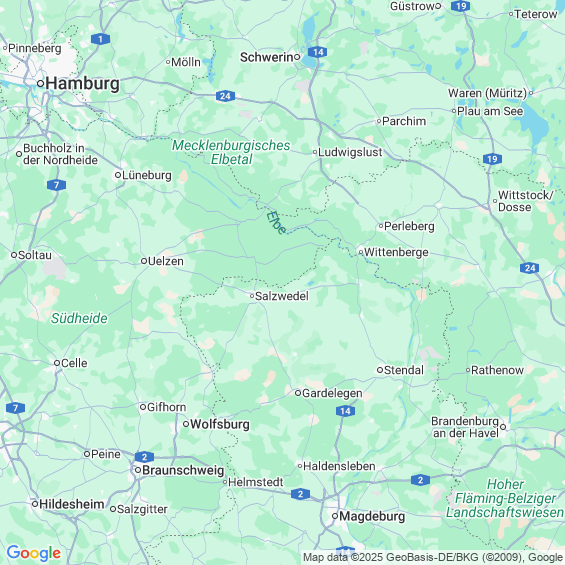Select the Elbe river label
The height and width of the screenshot is (565, 565).
pyautogui.click(x=276, y=223)
